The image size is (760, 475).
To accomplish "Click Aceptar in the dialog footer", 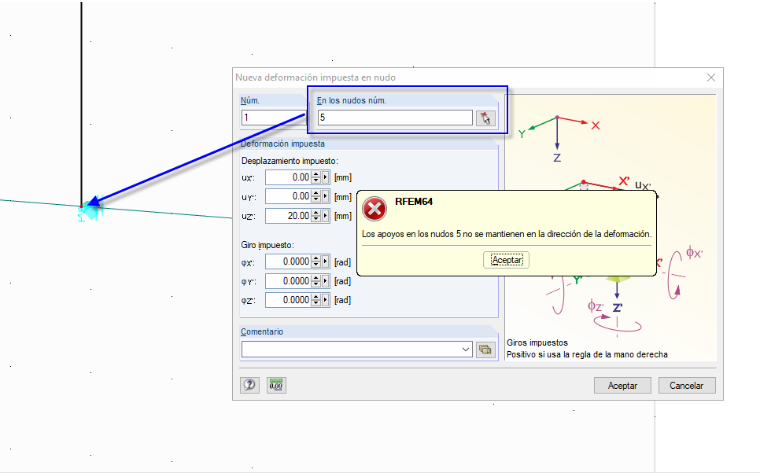I will 622,386.
